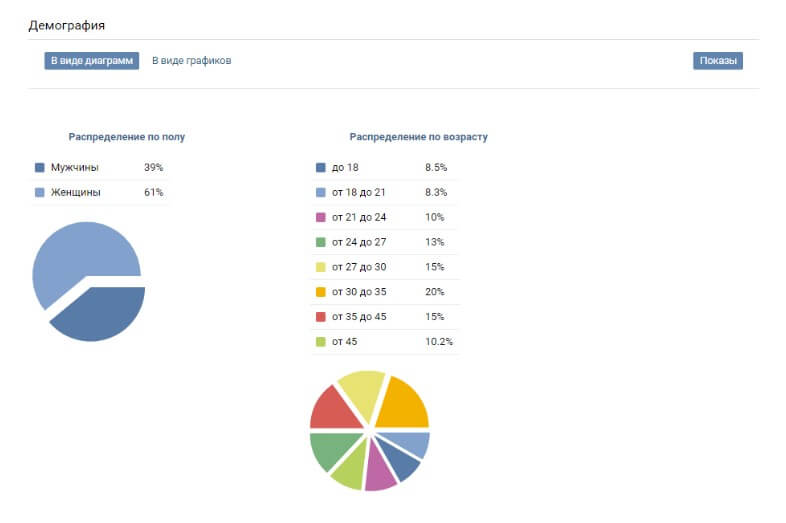Click the 'Женщины' legend color square
Image resolution: width=786 pixels, height=523 pixels.
(40, 192)
